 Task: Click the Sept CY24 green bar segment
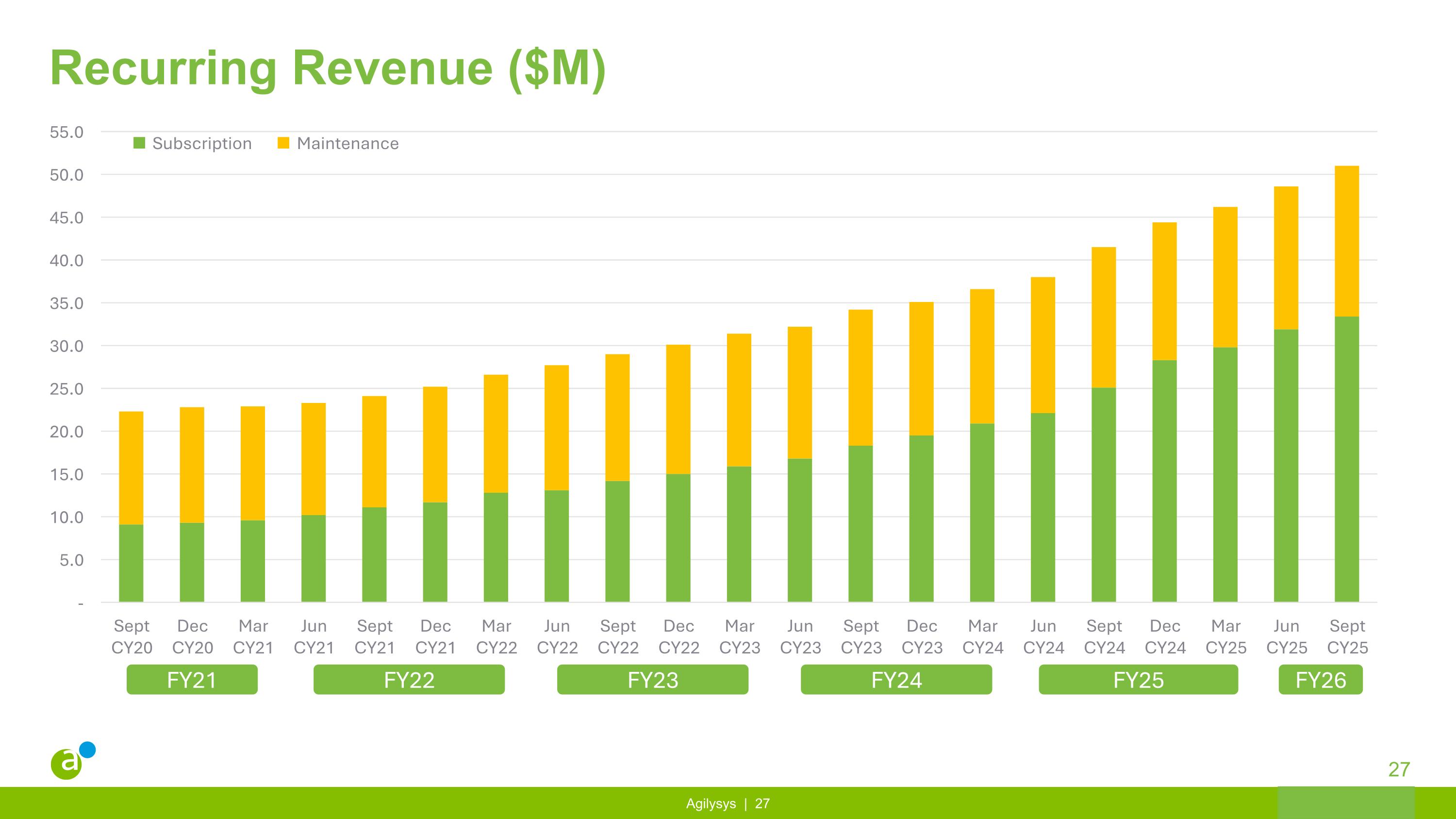click(x=1103, y=495)
